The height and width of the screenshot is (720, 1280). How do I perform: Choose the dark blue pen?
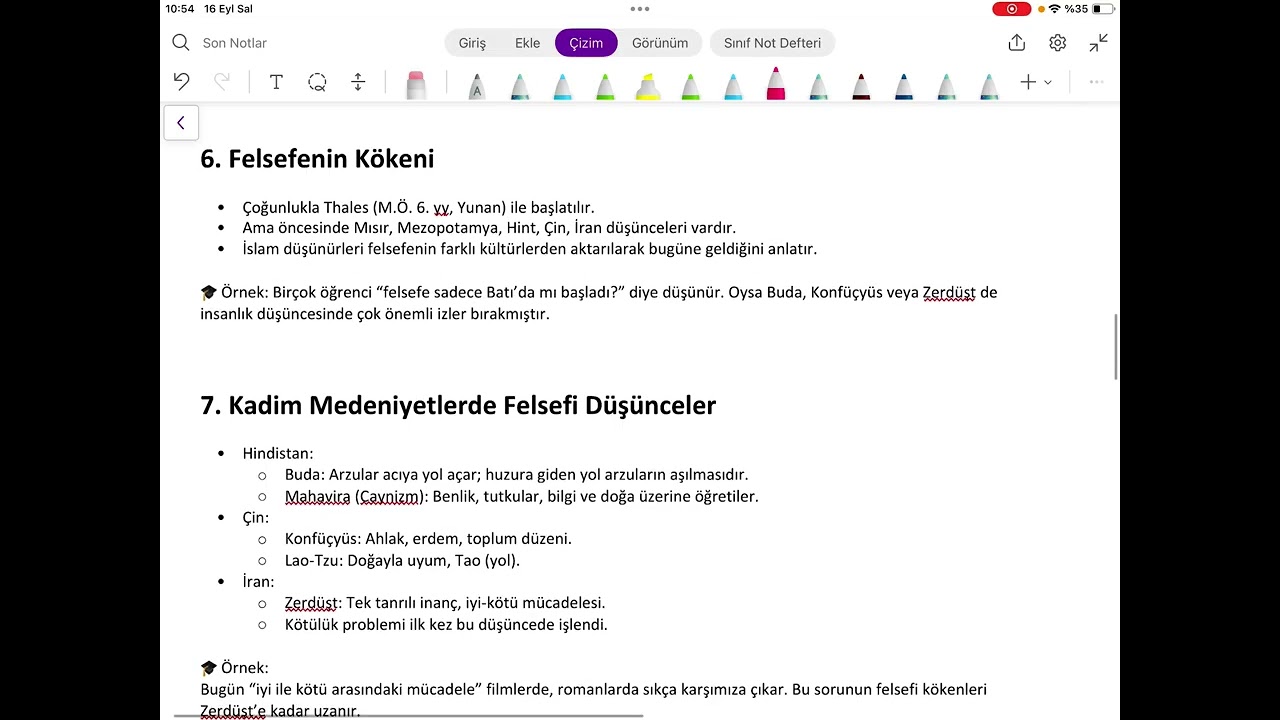coord(903,86)
